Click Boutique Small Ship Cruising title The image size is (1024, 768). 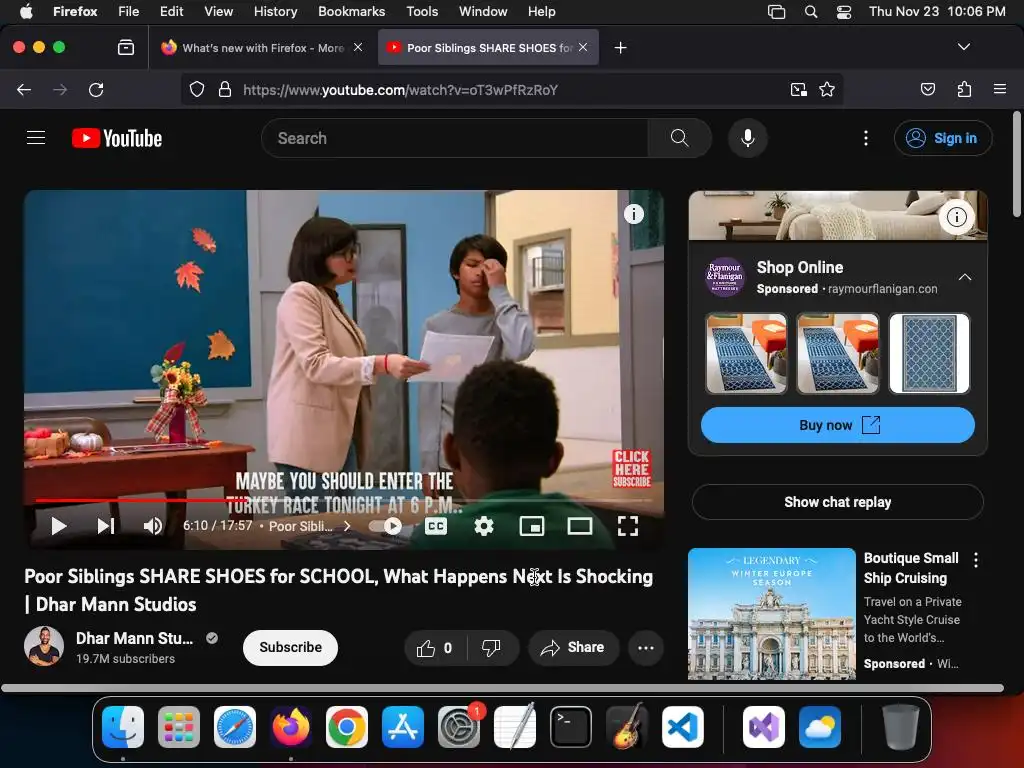click(x=911, y=568)
